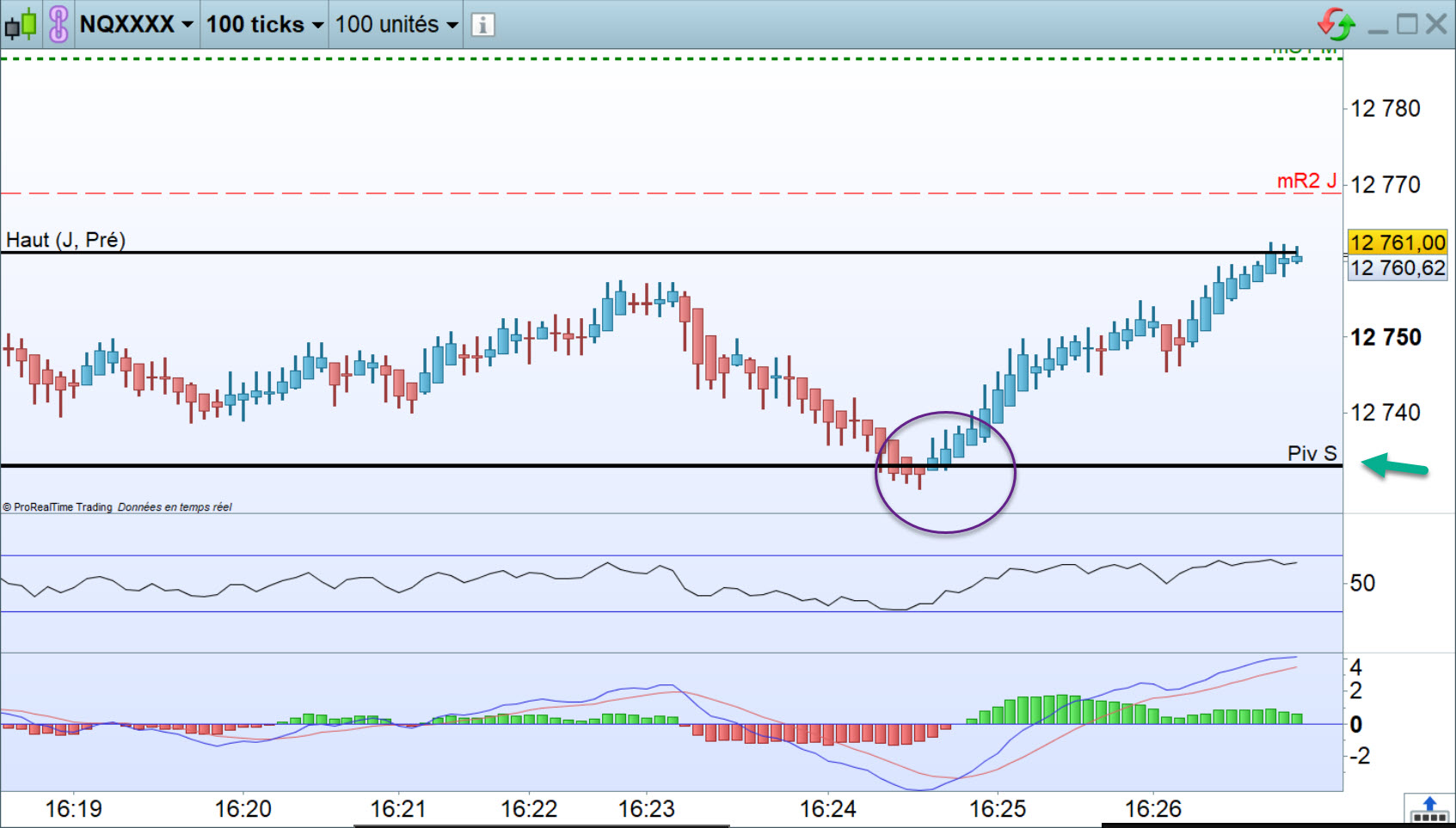This screenshot has width=1456, height=828.
Task: Click the bold 12 750 price axis value
Action: (x=1385, y=337)
